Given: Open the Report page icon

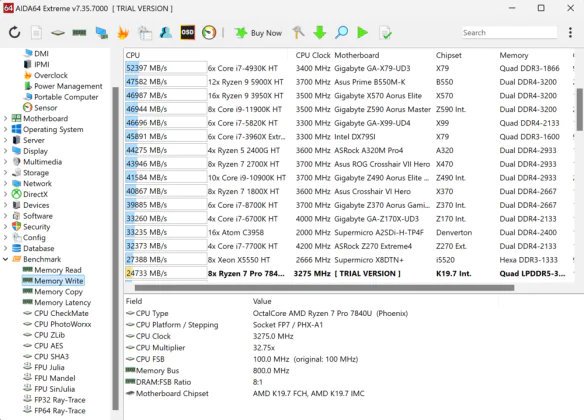Looking at the screenshot, I should click(36, 33).
